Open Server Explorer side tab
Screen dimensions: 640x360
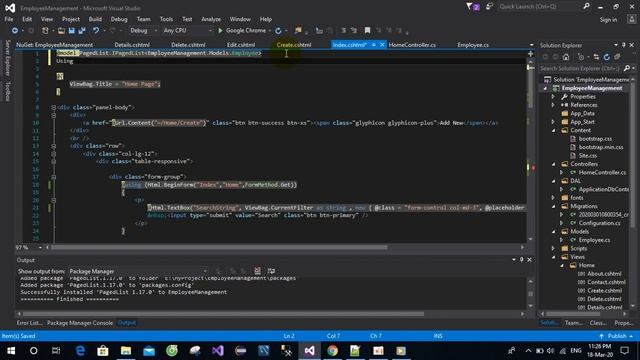pos(7,58)
